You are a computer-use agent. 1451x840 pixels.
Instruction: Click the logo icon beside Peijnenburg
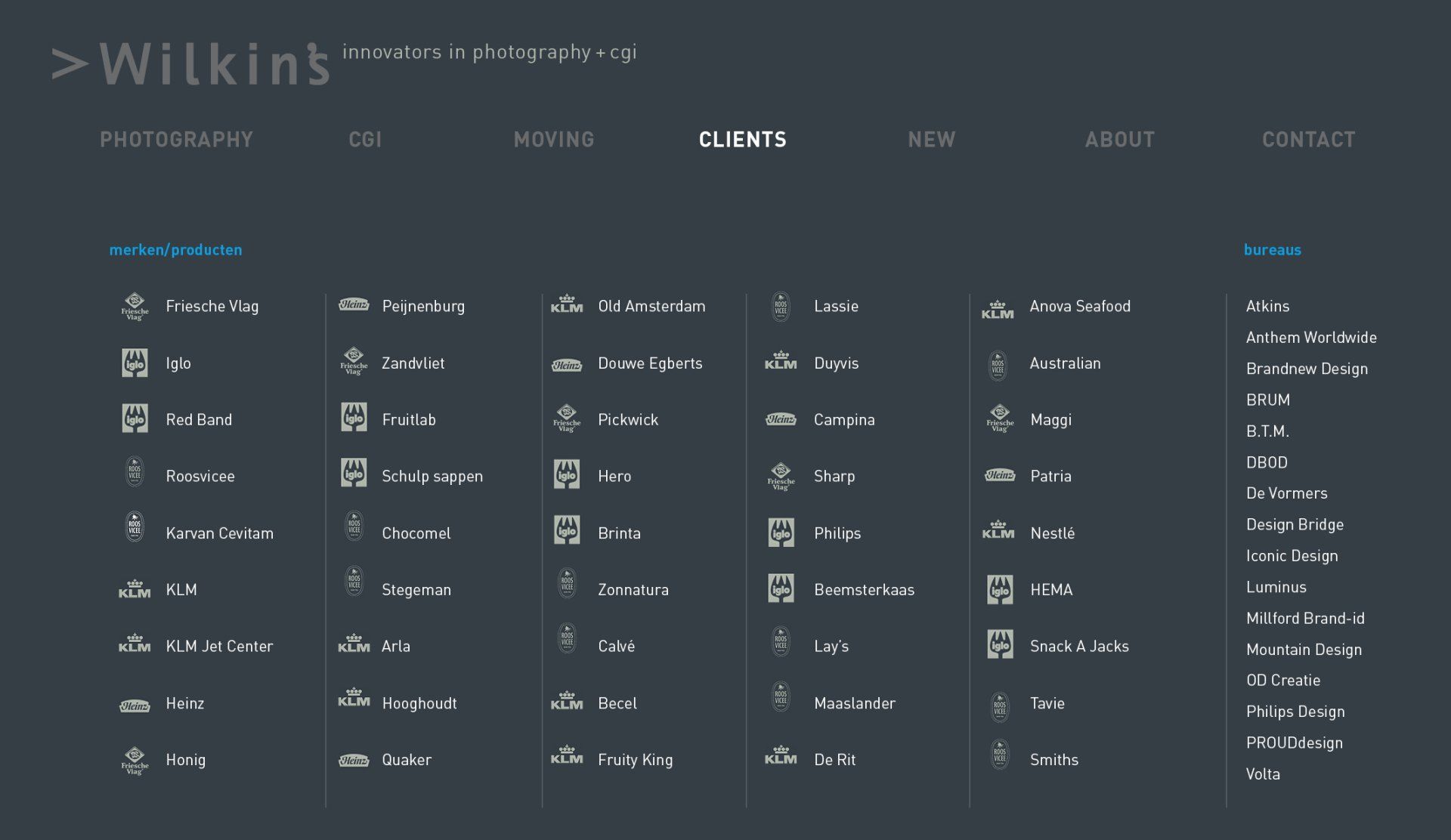(x=354, y=304)
